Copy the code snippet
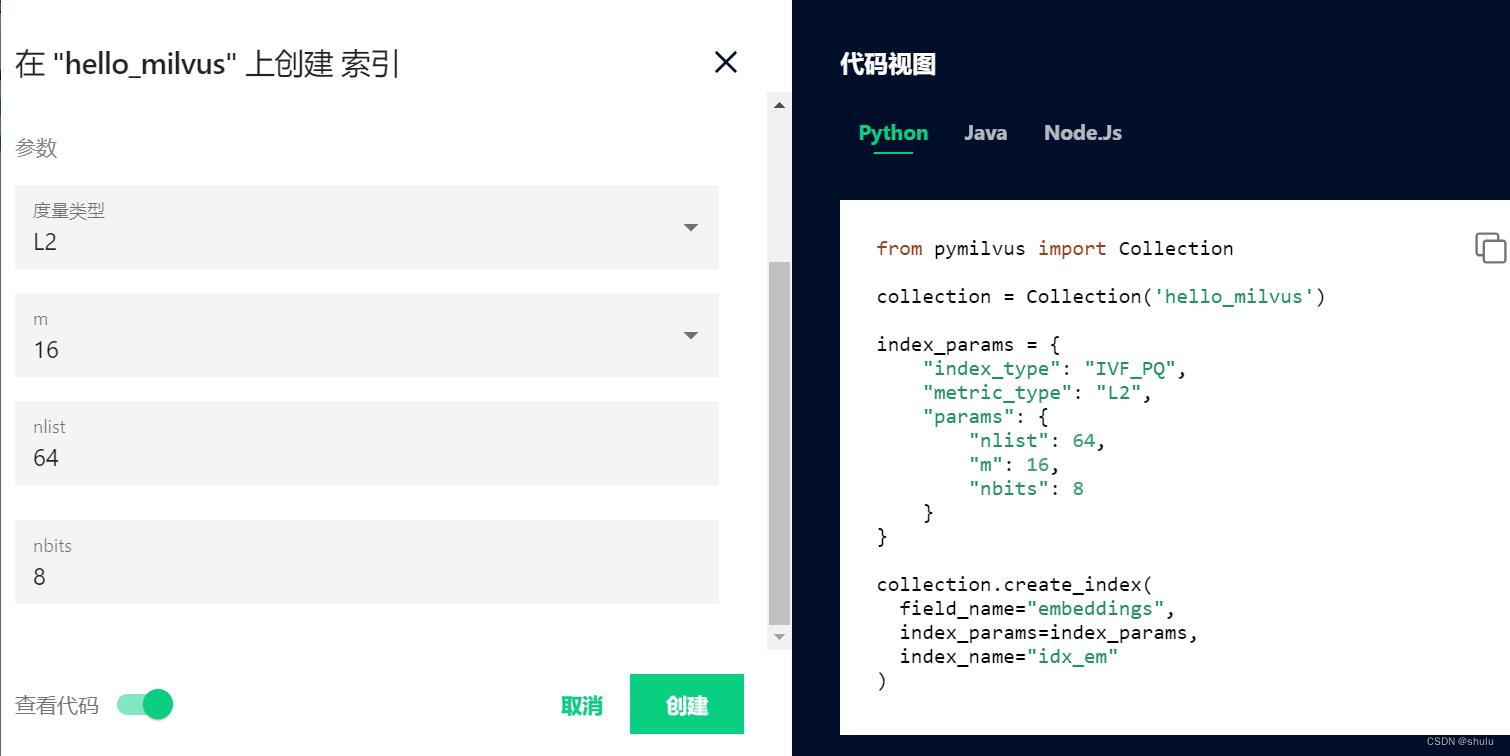This screenshot has height=756, width=1510. tap(1490, 248)
